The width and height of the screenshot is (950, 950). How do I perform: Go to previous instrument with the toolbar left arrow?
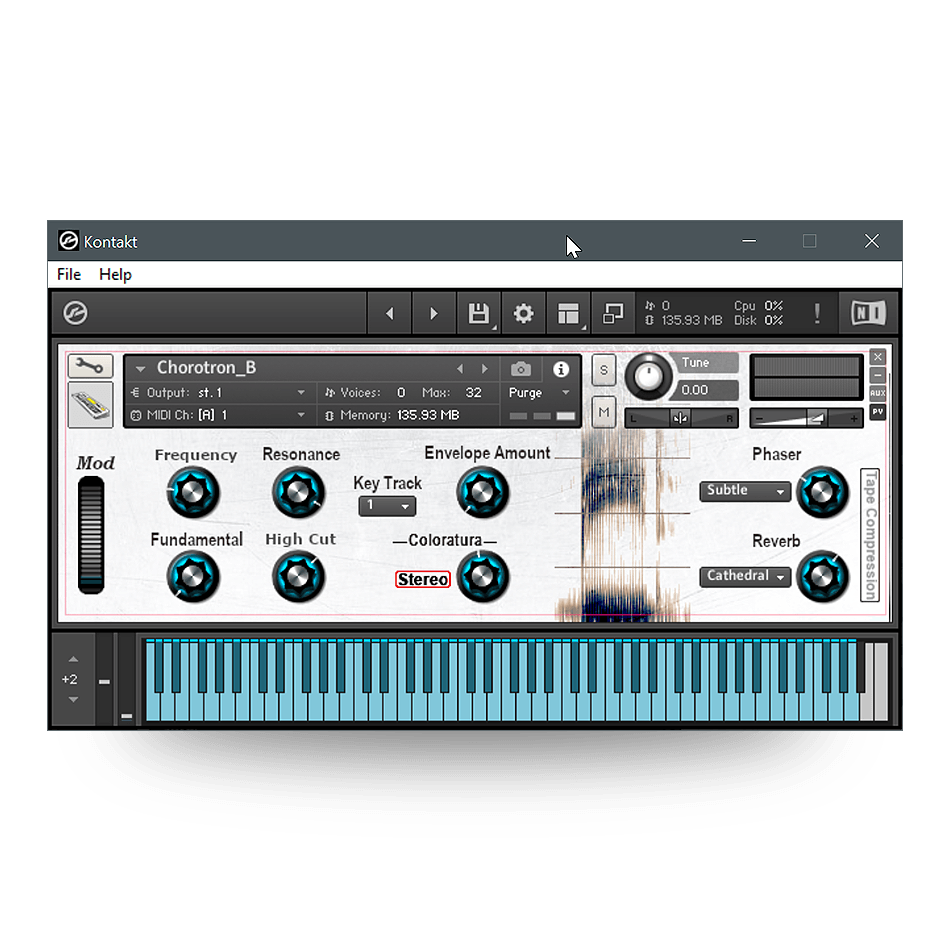click(390, 313)
